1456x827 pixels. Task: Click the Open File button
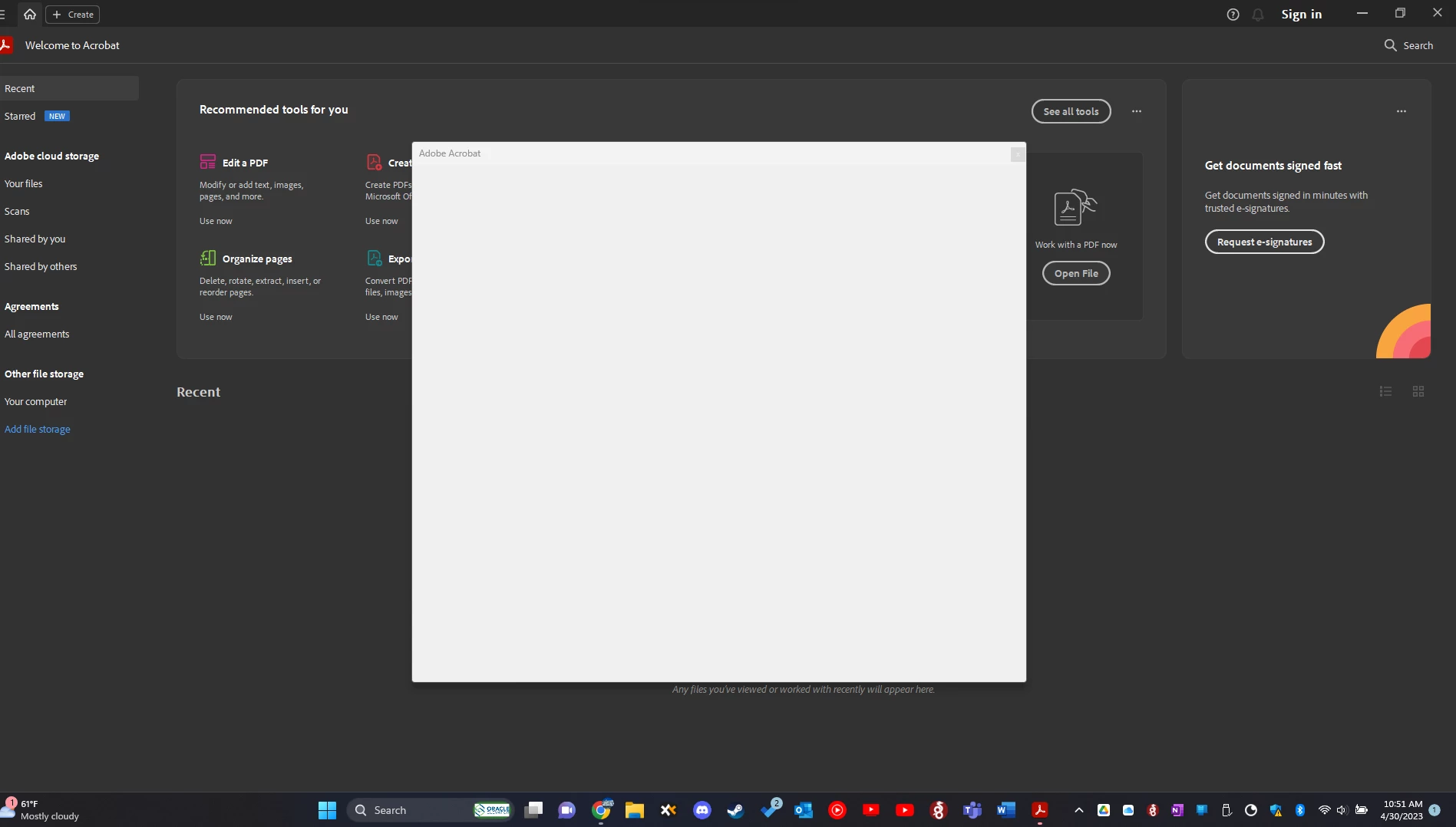[1076, 273]
